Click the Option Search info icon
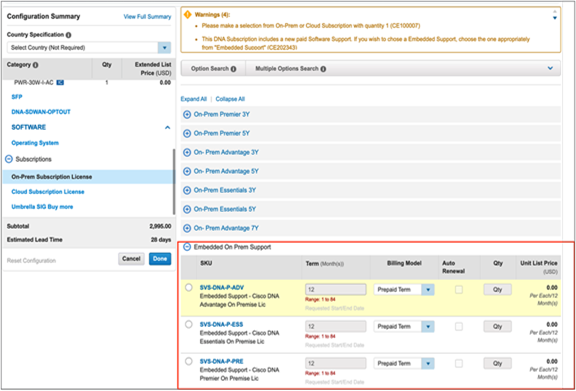The width and height of the screenshot is (576, 391). (234, 69)
